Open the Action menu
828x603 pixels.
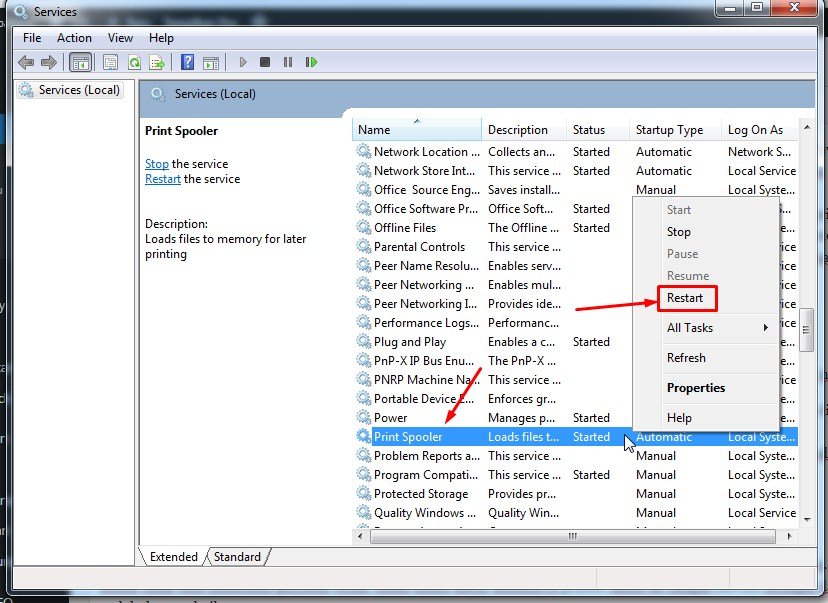[x=74, y=38]
